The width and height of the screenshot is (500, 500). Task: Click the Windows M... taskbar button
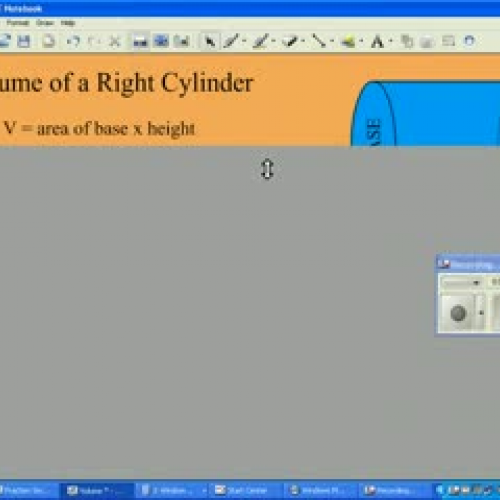coord(321,490)
